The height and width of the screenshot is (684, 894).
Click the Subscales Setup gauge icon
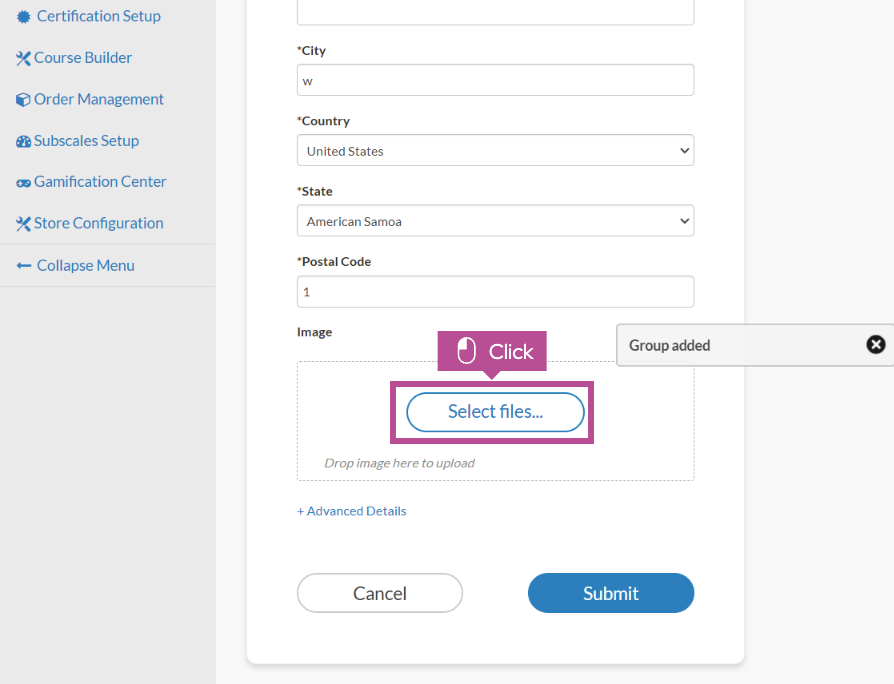[23, 141]
